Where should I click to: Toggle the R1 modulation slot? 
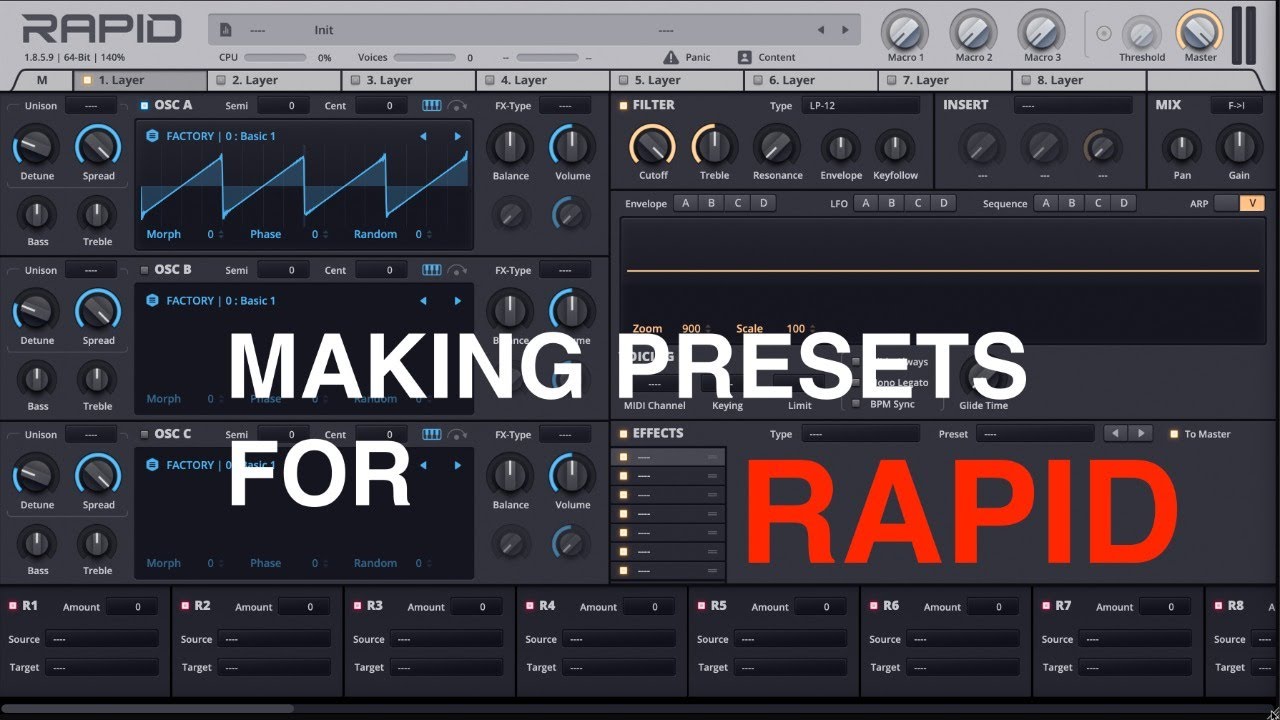pyautogui.click(x=13, y=606)
